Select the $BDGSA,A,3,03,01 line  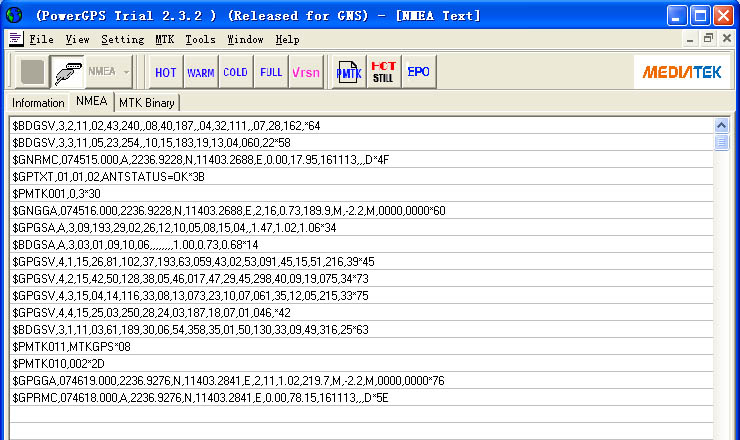click(362, 245)
